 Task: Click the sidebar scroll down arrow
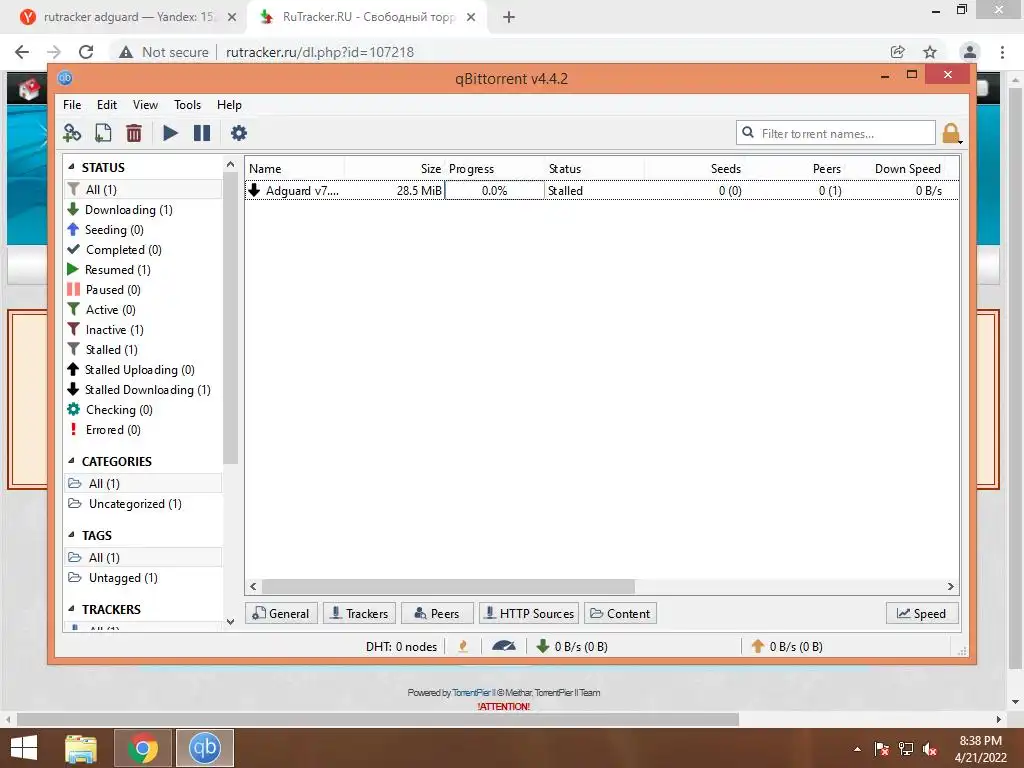(x=230, y=622)
